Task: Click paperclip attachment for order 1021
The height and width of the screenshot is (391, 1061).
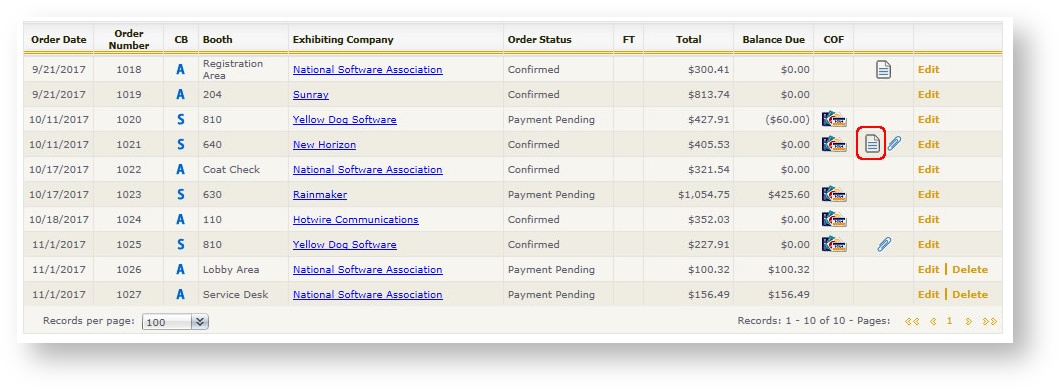Action: click(895, 143)
